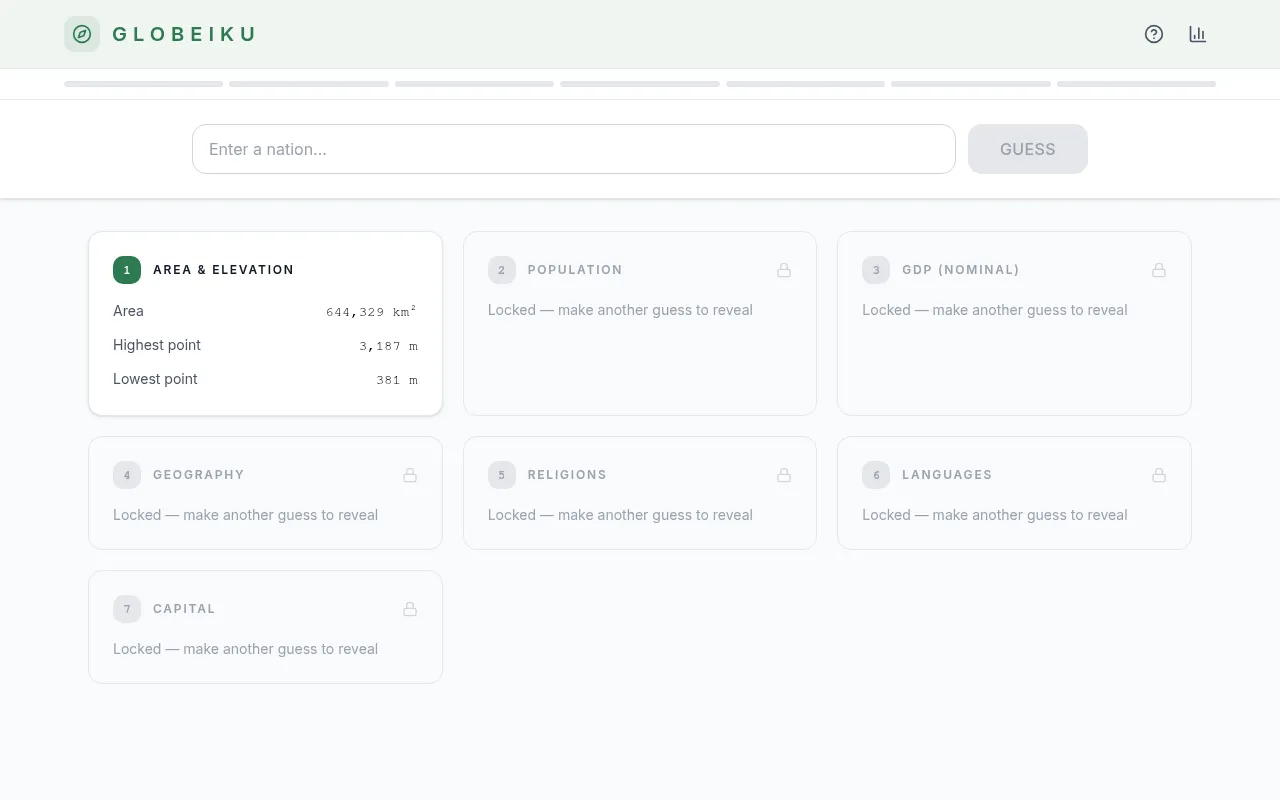Click the lock icon on GDP (Nominal) card
1280x800 pixels.
(x=1159, y=270)
